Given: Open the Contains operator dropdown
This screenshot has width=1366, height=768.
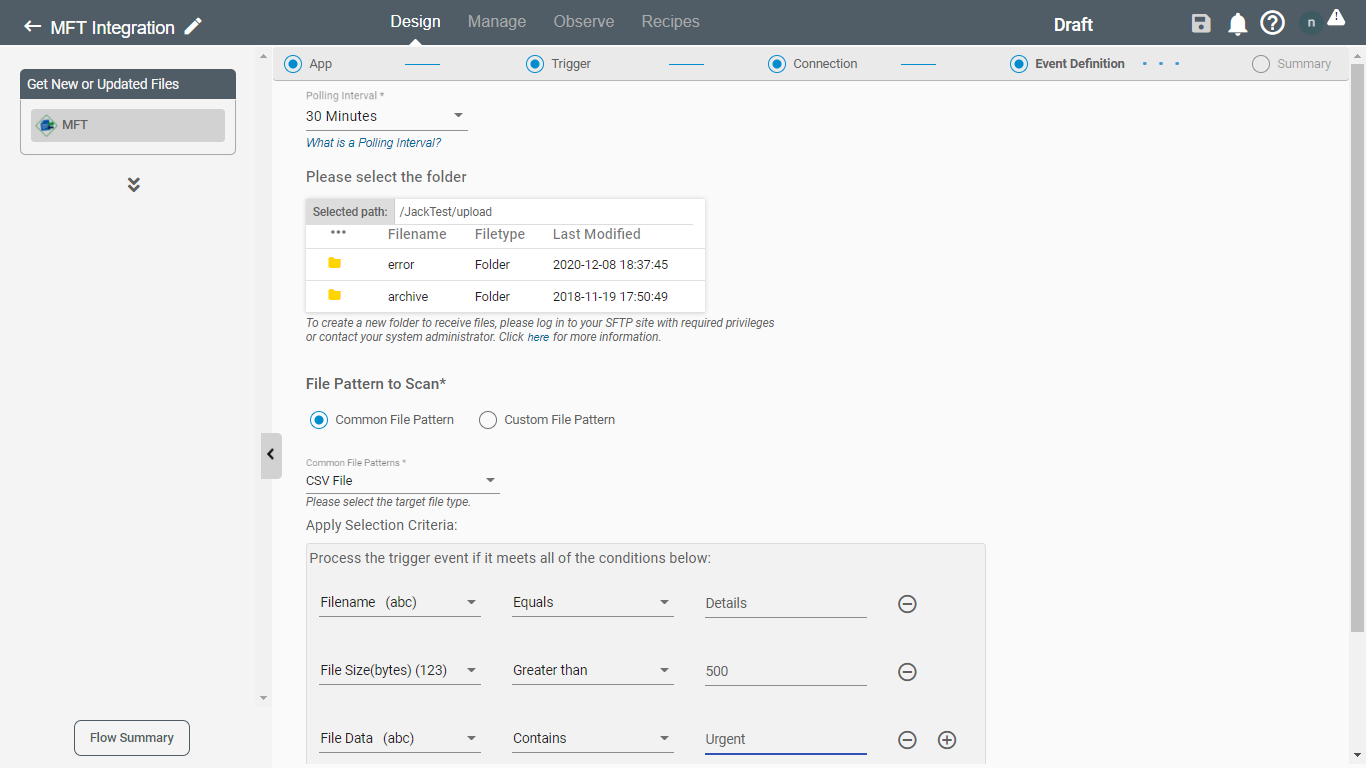Looking at the screenshot, I should 592,739.
